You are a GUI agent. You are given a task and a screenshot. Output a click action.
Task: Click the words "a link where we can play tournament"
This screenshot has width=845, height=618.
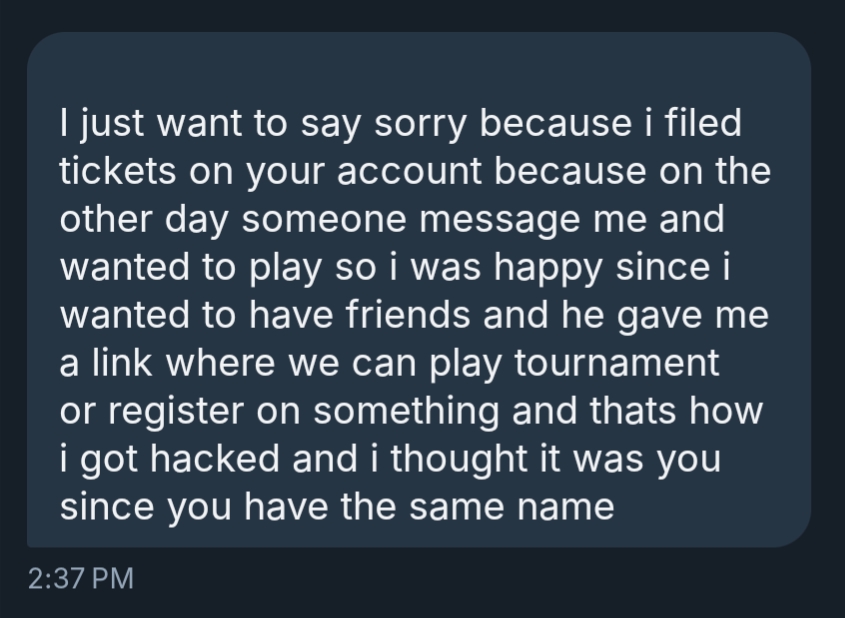tap(390, 362)
